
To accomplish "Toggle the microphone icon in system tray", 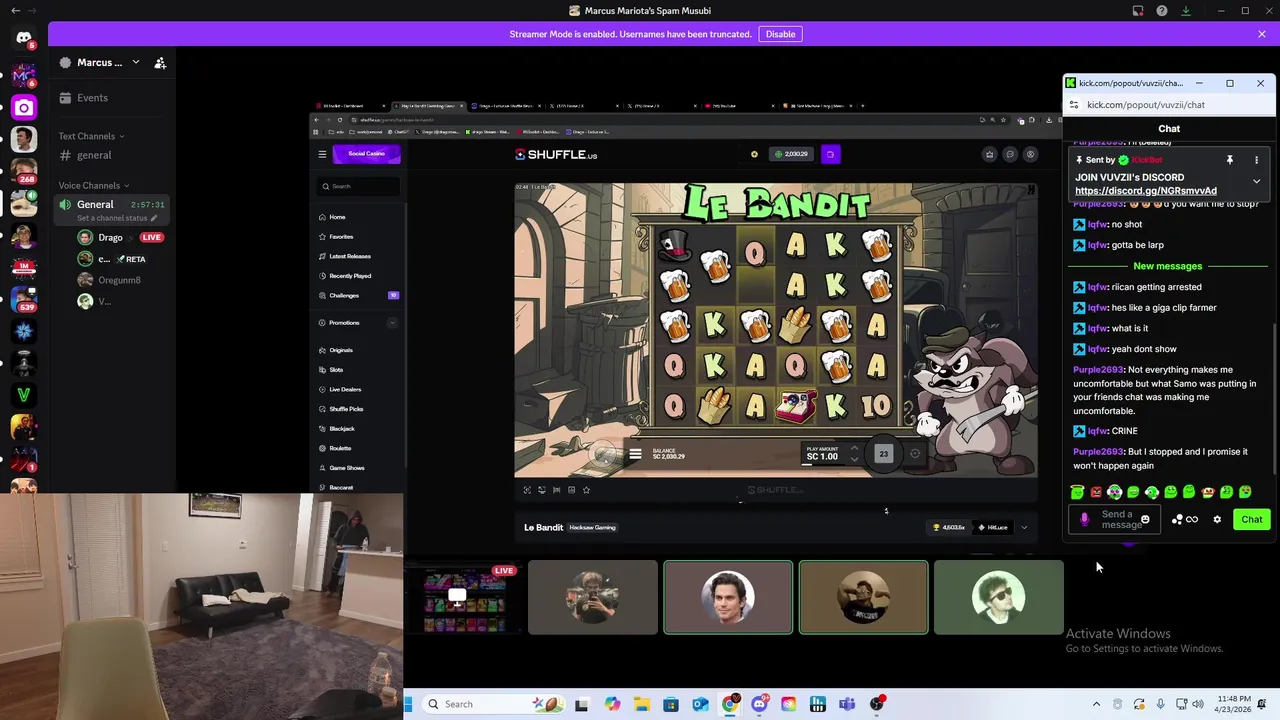I will [1160, 704].
